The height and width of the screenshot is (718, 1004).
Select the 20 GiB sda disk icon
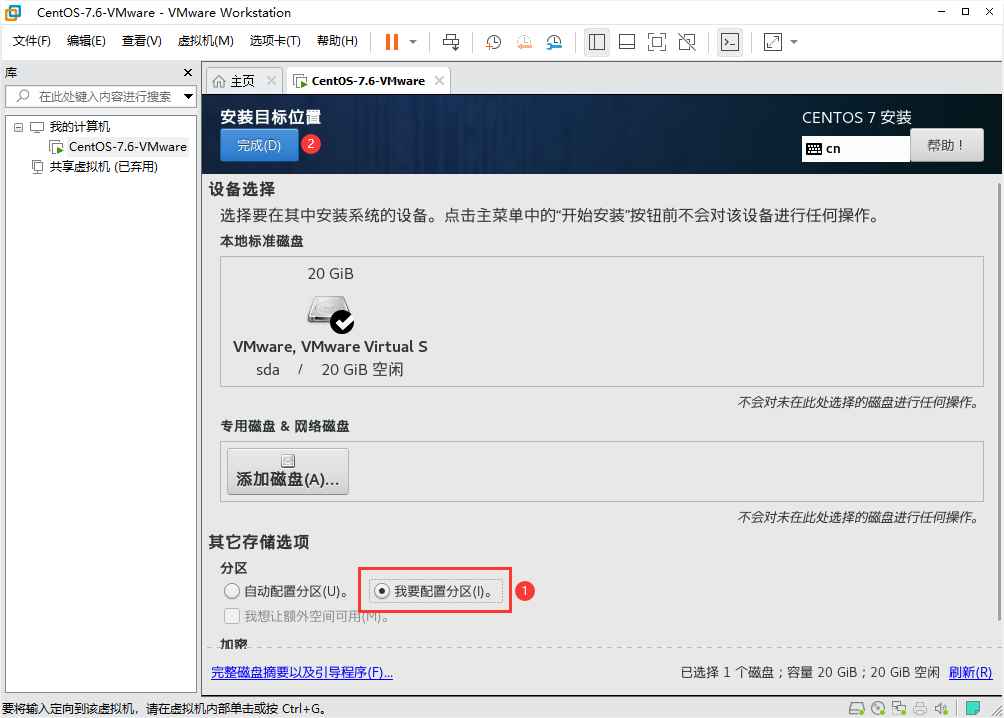(x=330, y=313)
